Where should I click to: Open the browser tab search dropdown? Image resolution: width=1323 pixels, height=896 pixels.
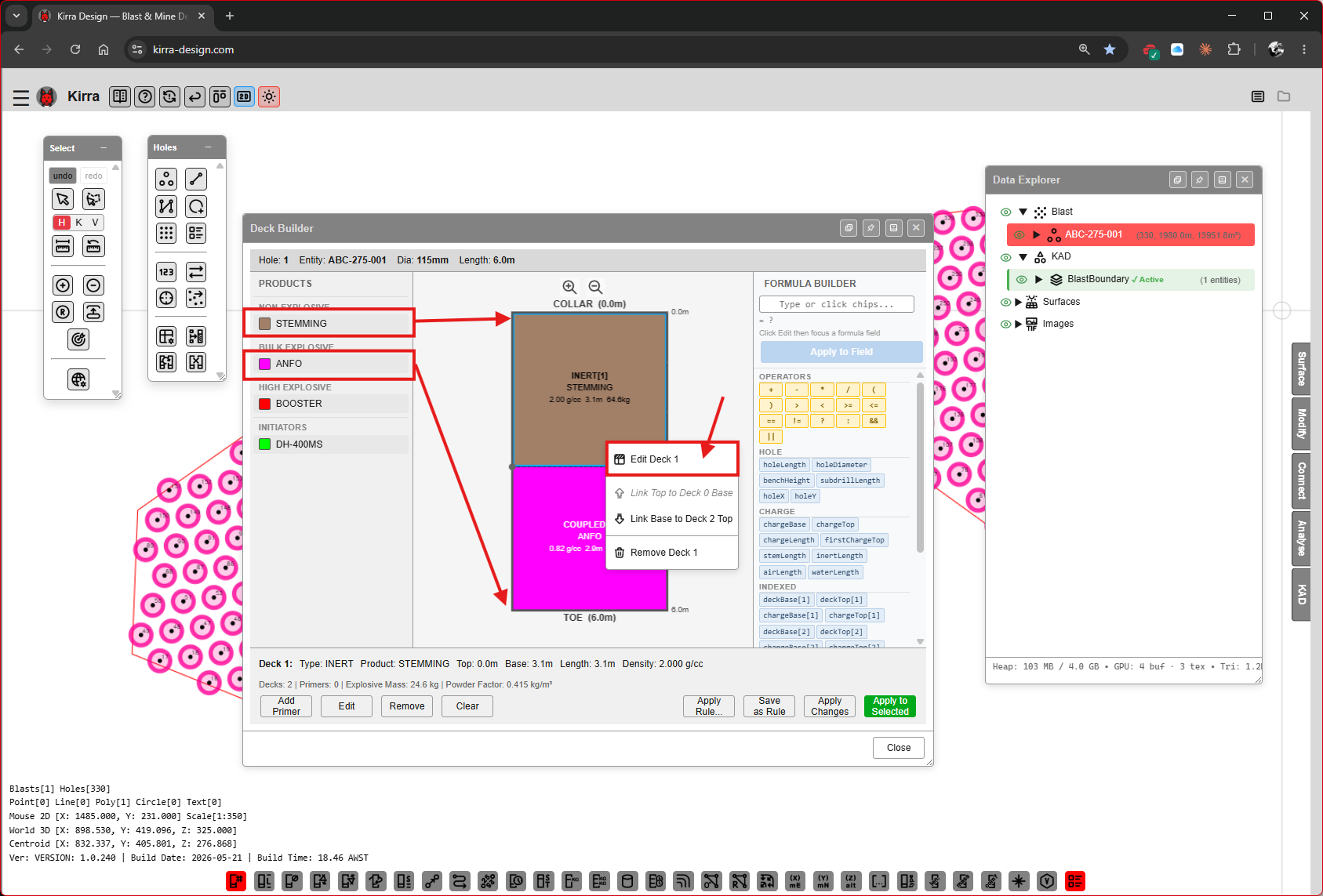tap(16, 16)
